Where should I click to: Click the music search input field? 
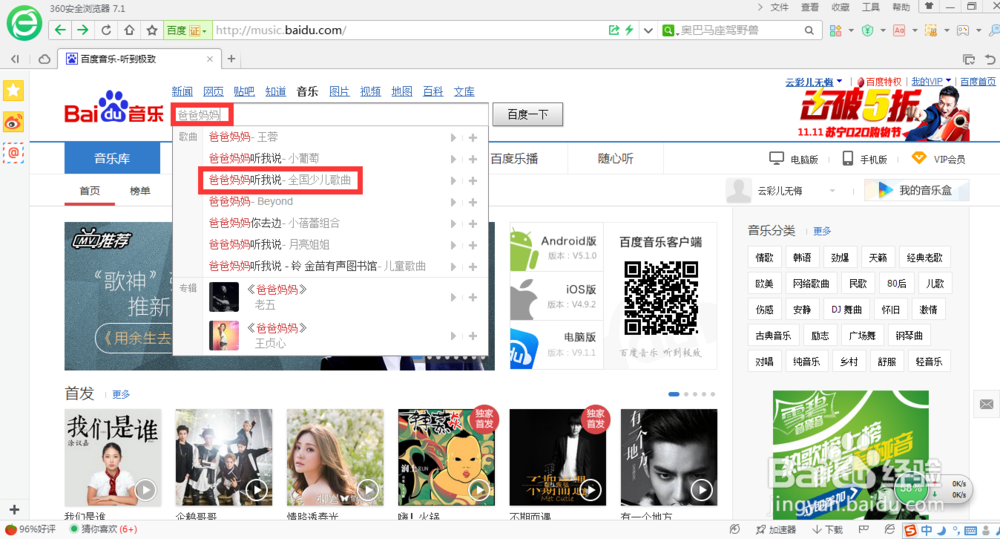click(x=329, y=114)
